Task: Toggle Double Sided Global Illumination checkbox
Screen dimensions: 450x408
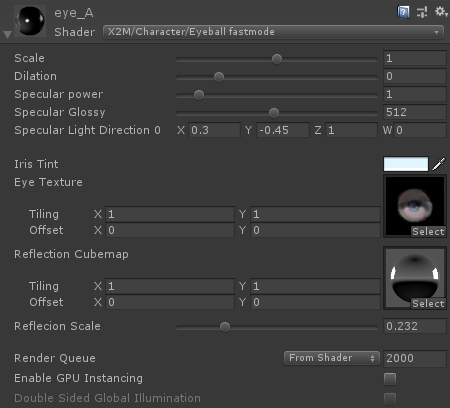Action: point(390,398)
